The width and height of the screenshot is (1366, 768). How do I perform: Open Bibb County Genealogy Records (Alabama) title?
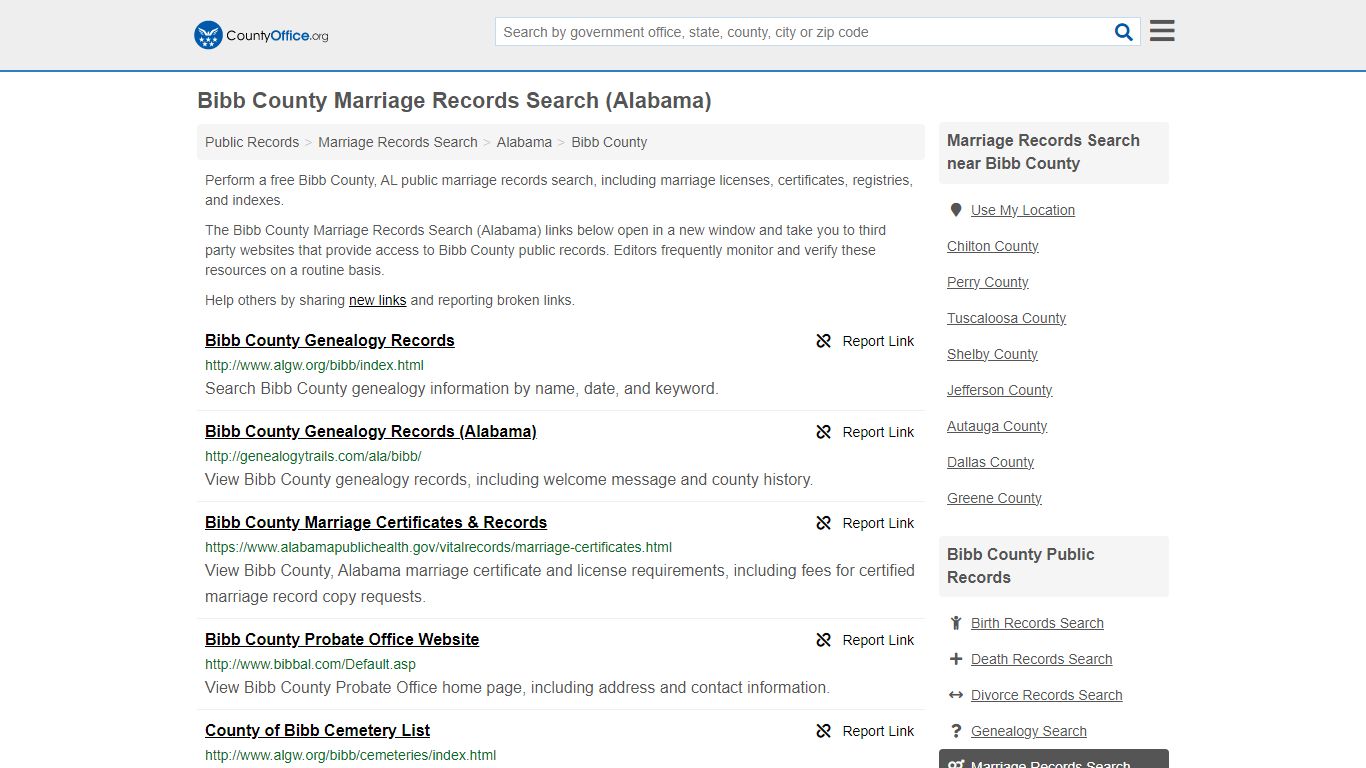click(371, 432)
